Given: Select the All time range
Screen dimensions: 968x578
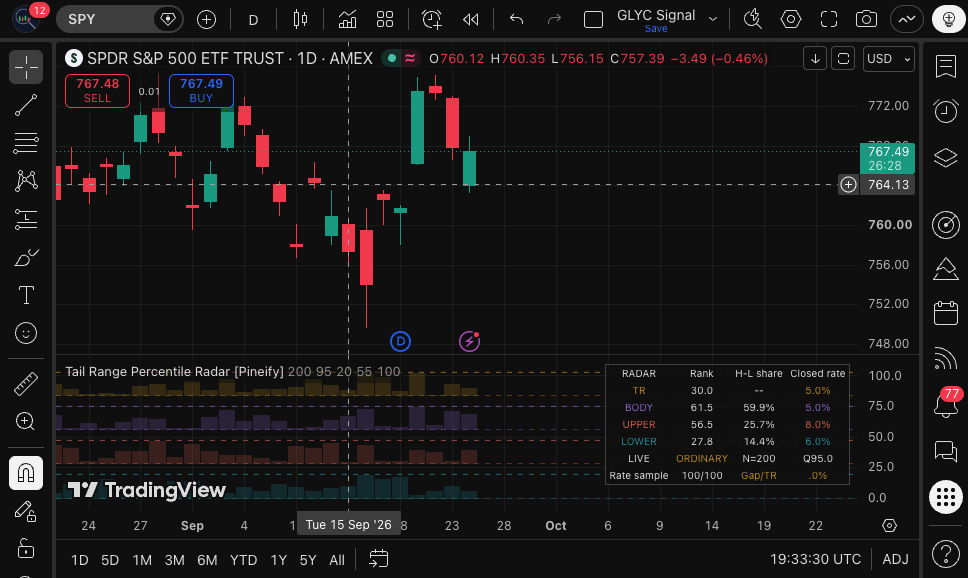Looking at the screenshot, I should 337,560.
